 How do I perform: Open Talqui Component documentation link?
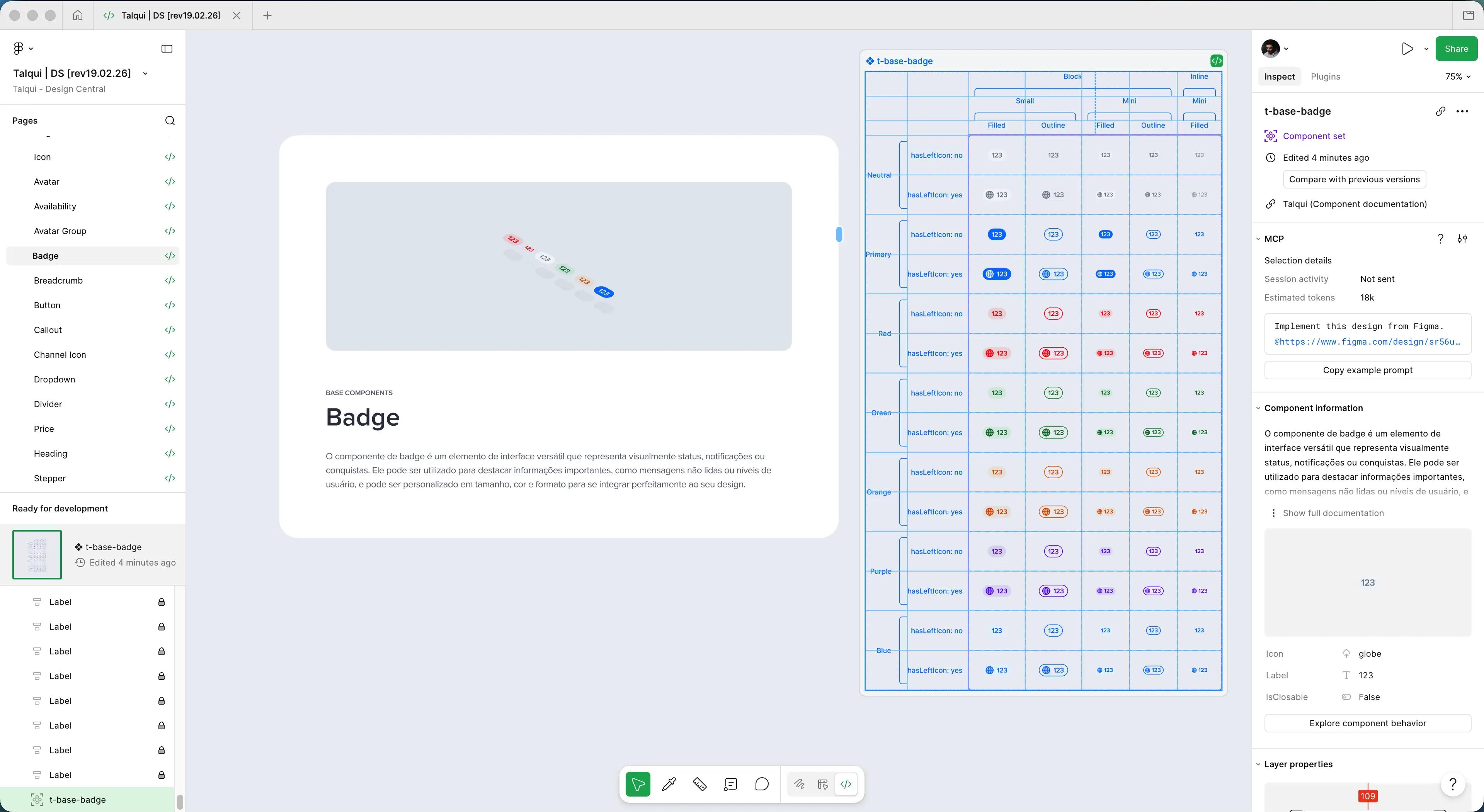click(x=1355, y=204)
